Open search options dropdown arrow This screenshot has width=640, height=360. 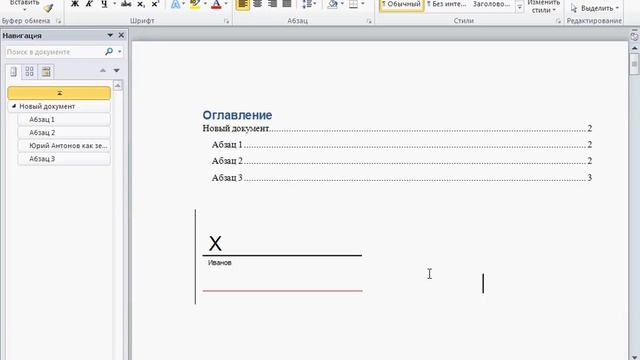pos(120,51)
